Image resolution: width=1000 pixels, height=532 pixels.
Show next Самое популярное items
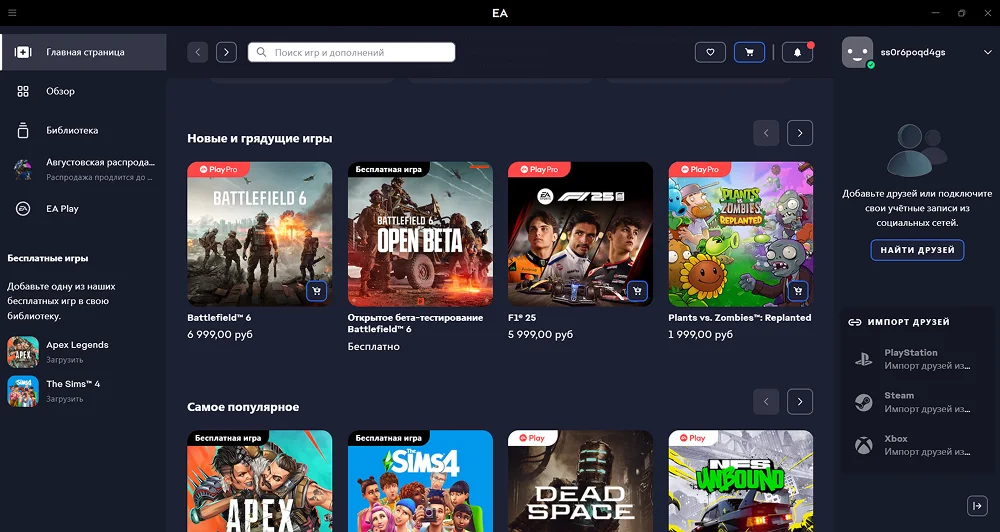(800, 402)
